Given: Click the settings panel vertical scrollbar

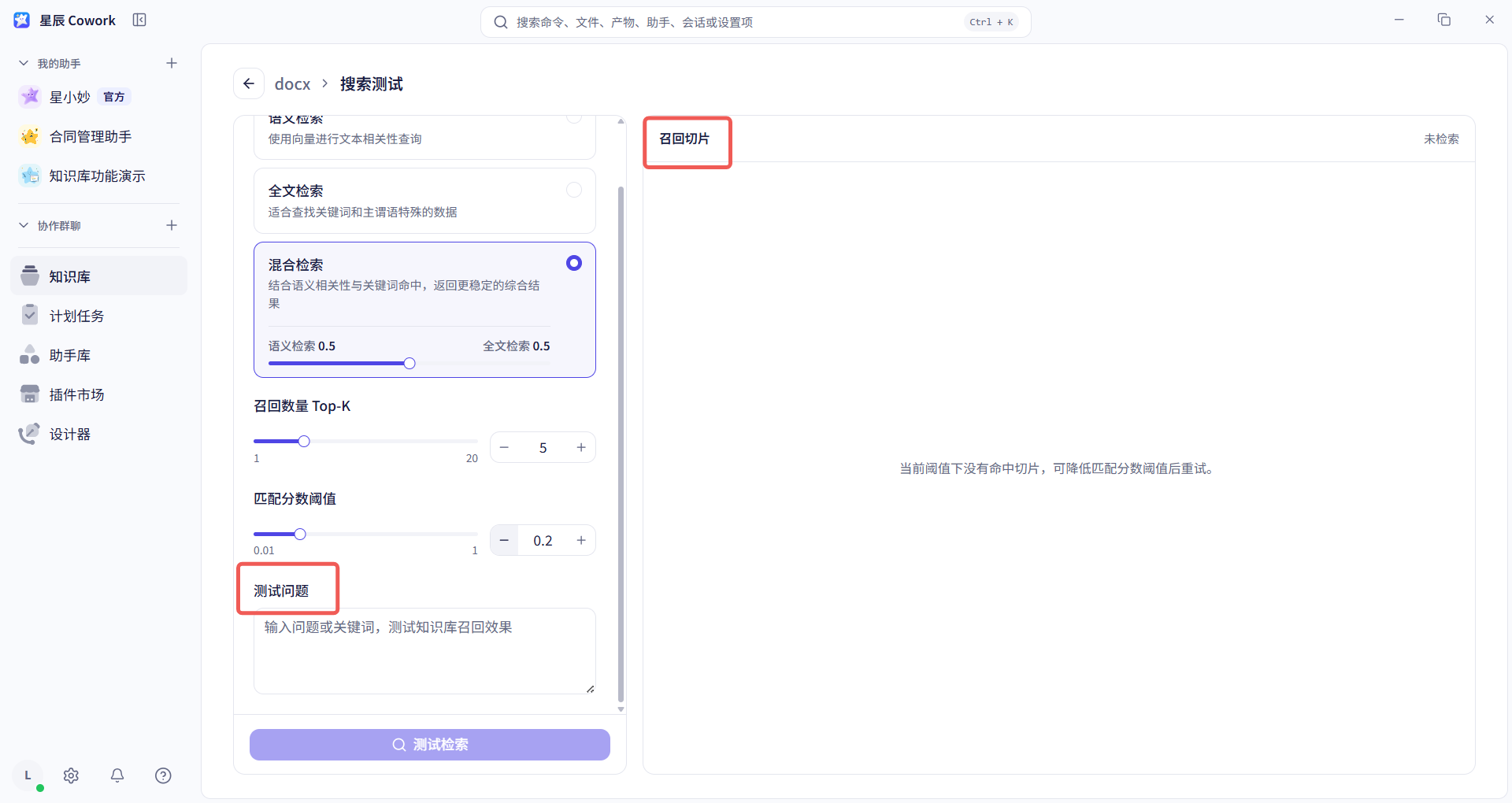Looking at the screenshot, I should point(621,443).
